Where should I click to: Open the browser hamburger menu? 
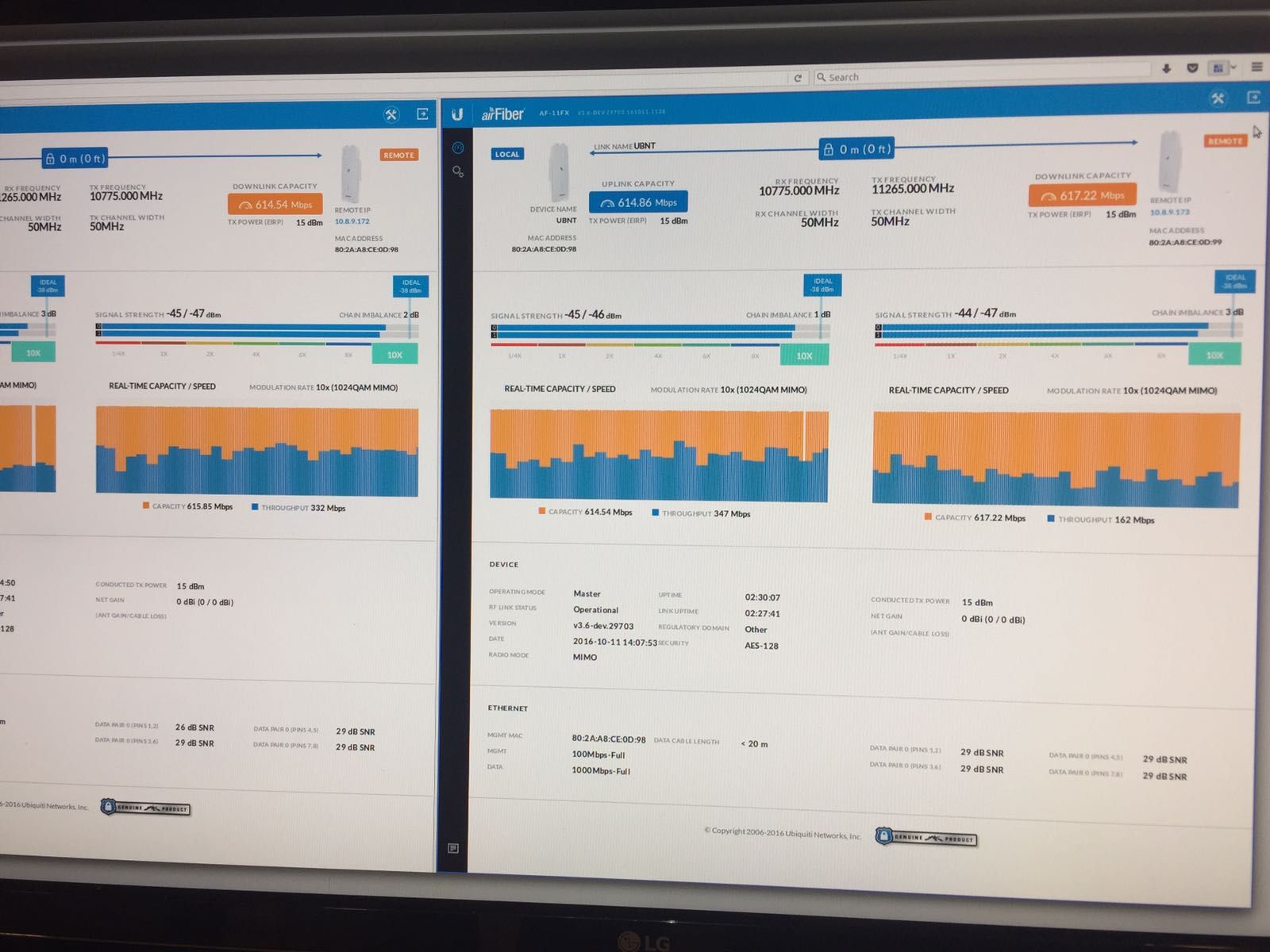tap(1257, 67)
